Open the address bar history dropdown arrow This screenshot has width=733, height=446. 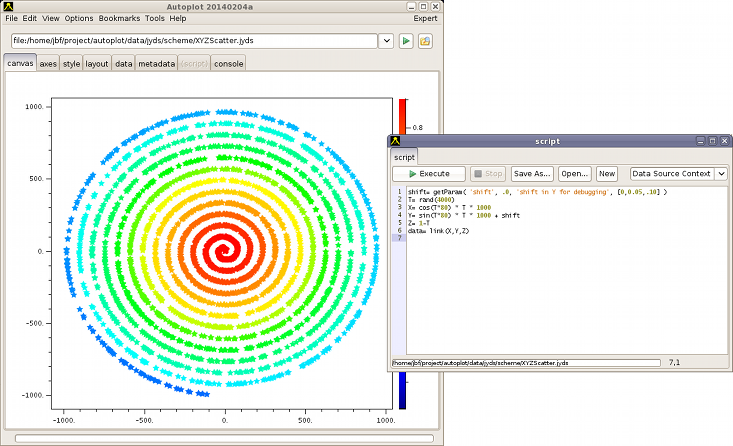(x=385, y=41)
